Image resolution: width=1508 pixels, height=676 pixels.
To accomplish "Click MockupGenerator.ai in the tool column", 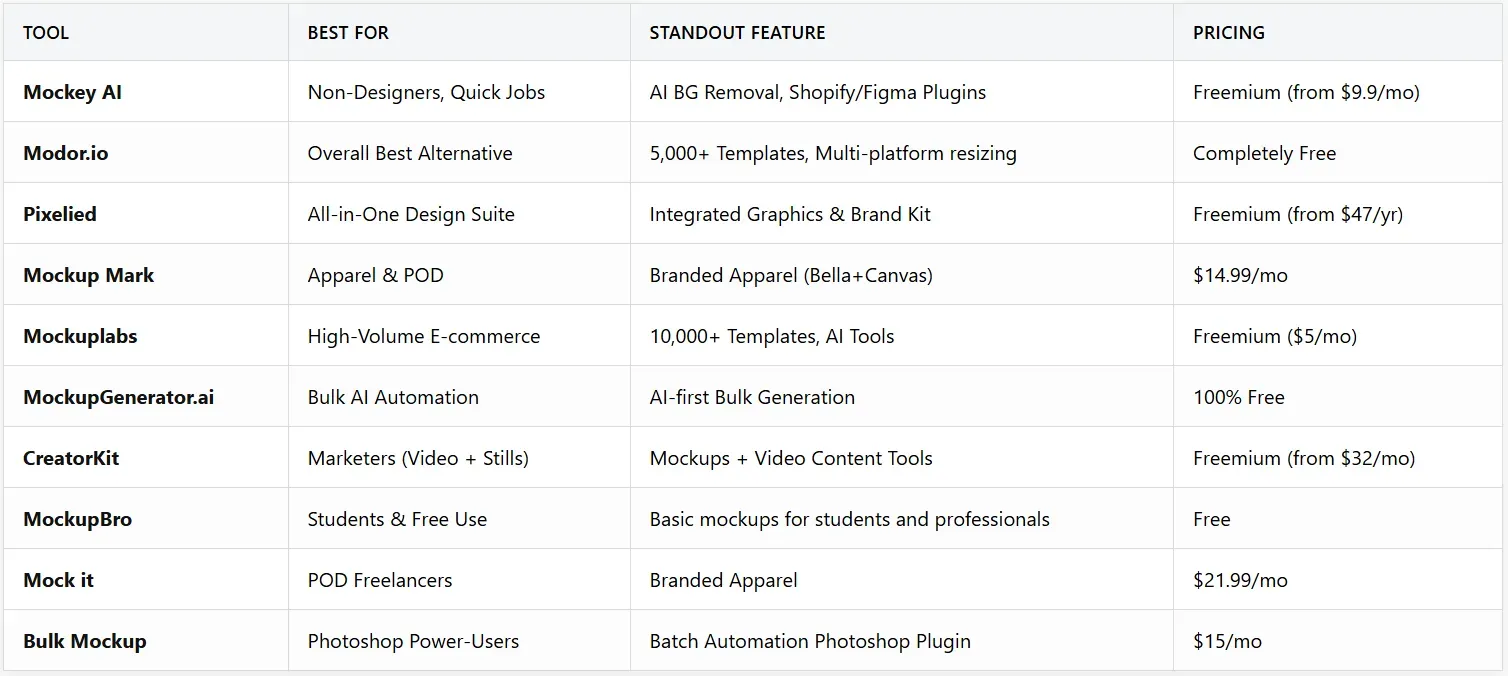I will tap(118, 397).
